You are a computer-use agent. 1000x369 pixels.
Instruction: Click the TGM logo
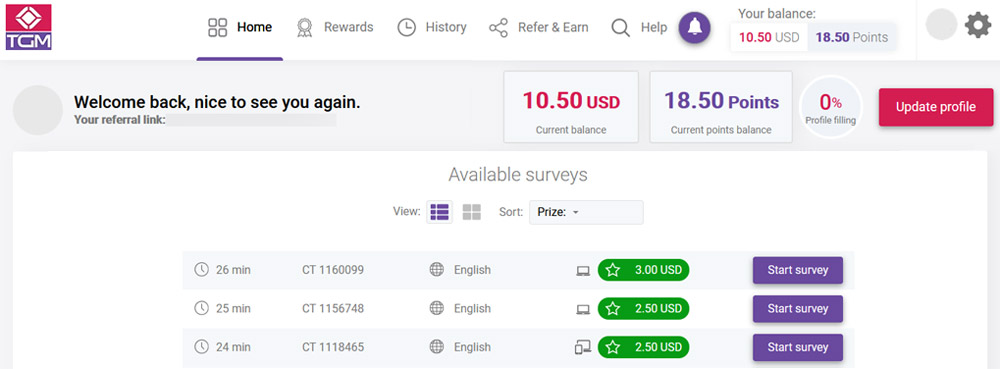click(29, 27)
